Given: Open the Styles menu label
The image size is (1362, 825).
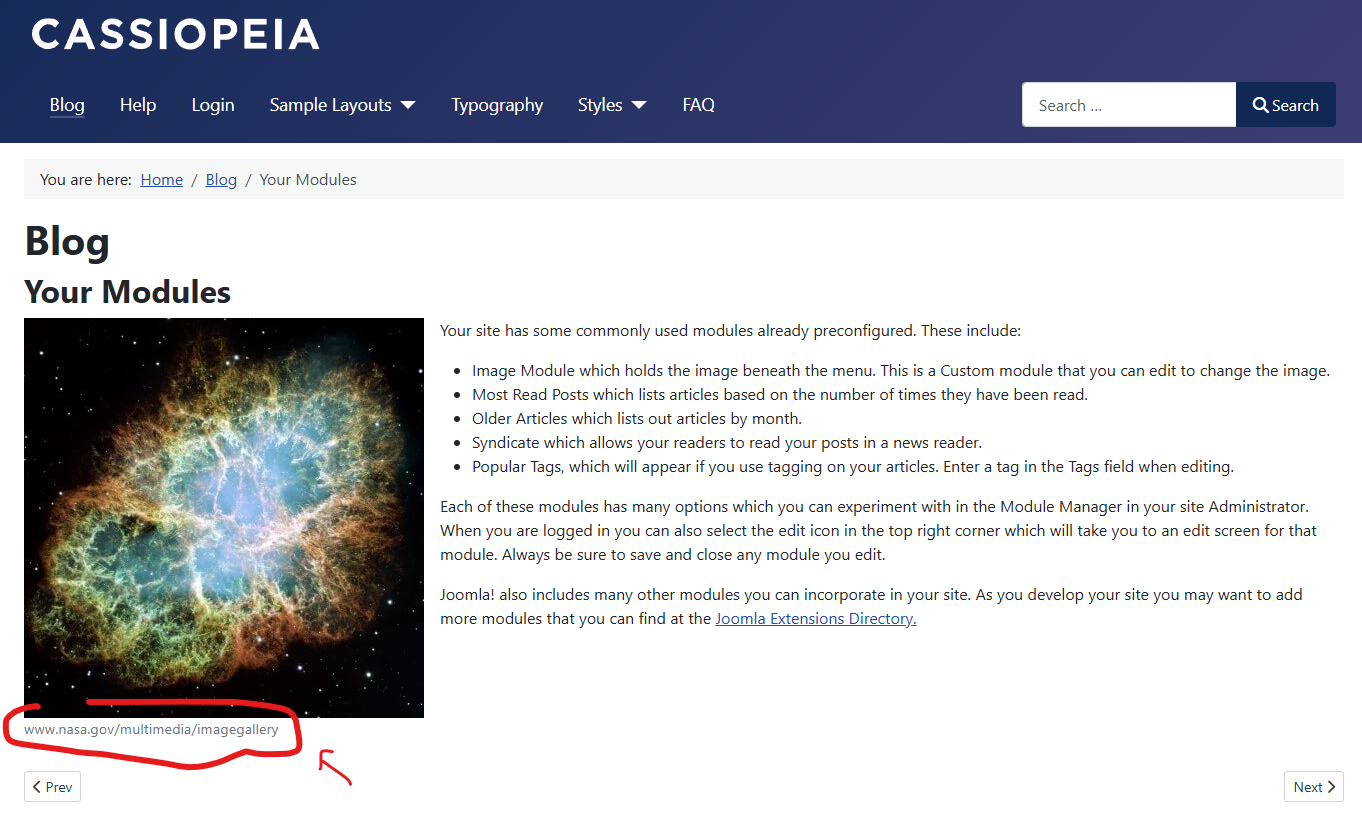Looking at the screenshot, I should pyautogui.click(x=600, y=105).
